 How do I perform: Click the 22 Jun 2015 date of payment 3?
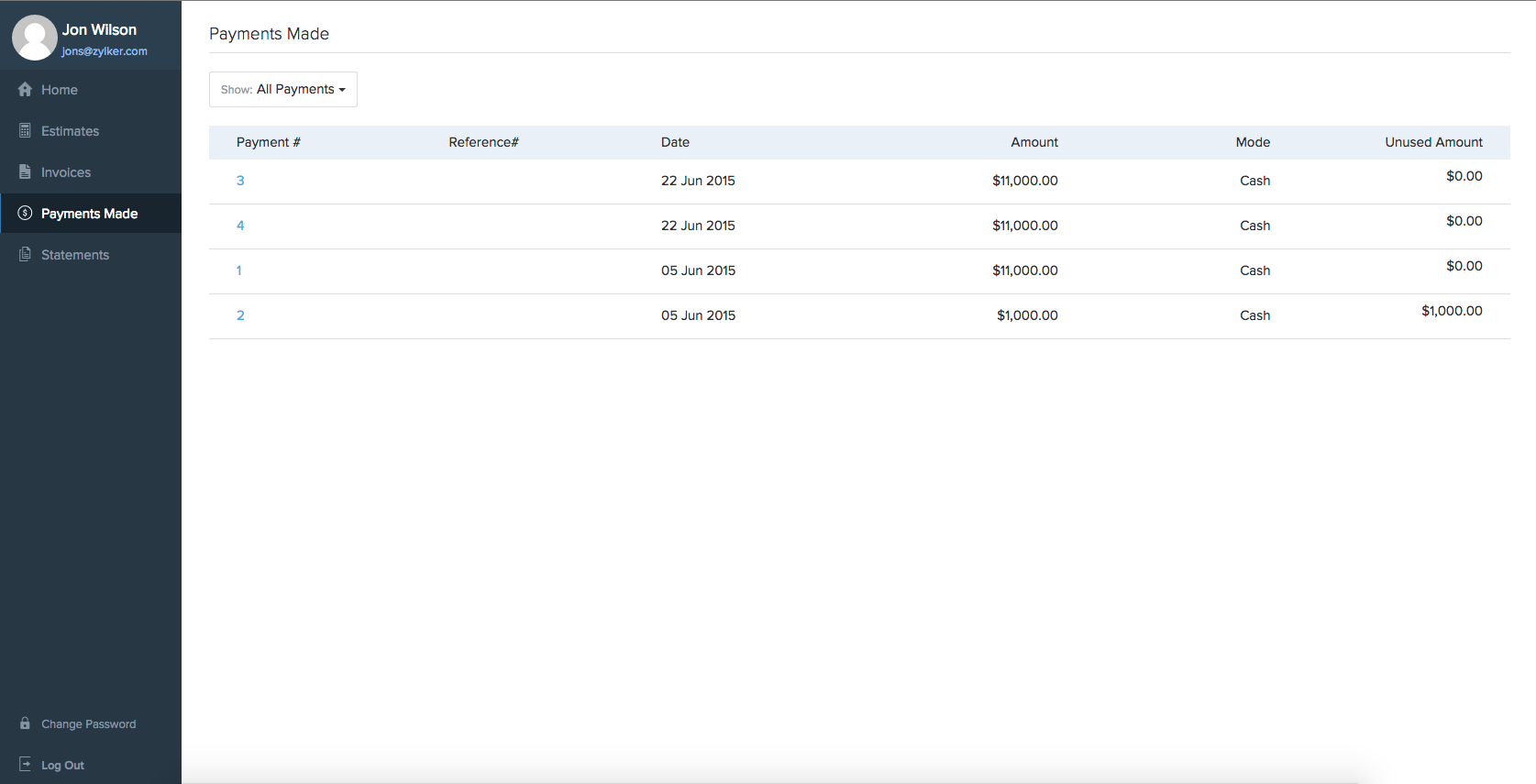[x=698, y=181]
